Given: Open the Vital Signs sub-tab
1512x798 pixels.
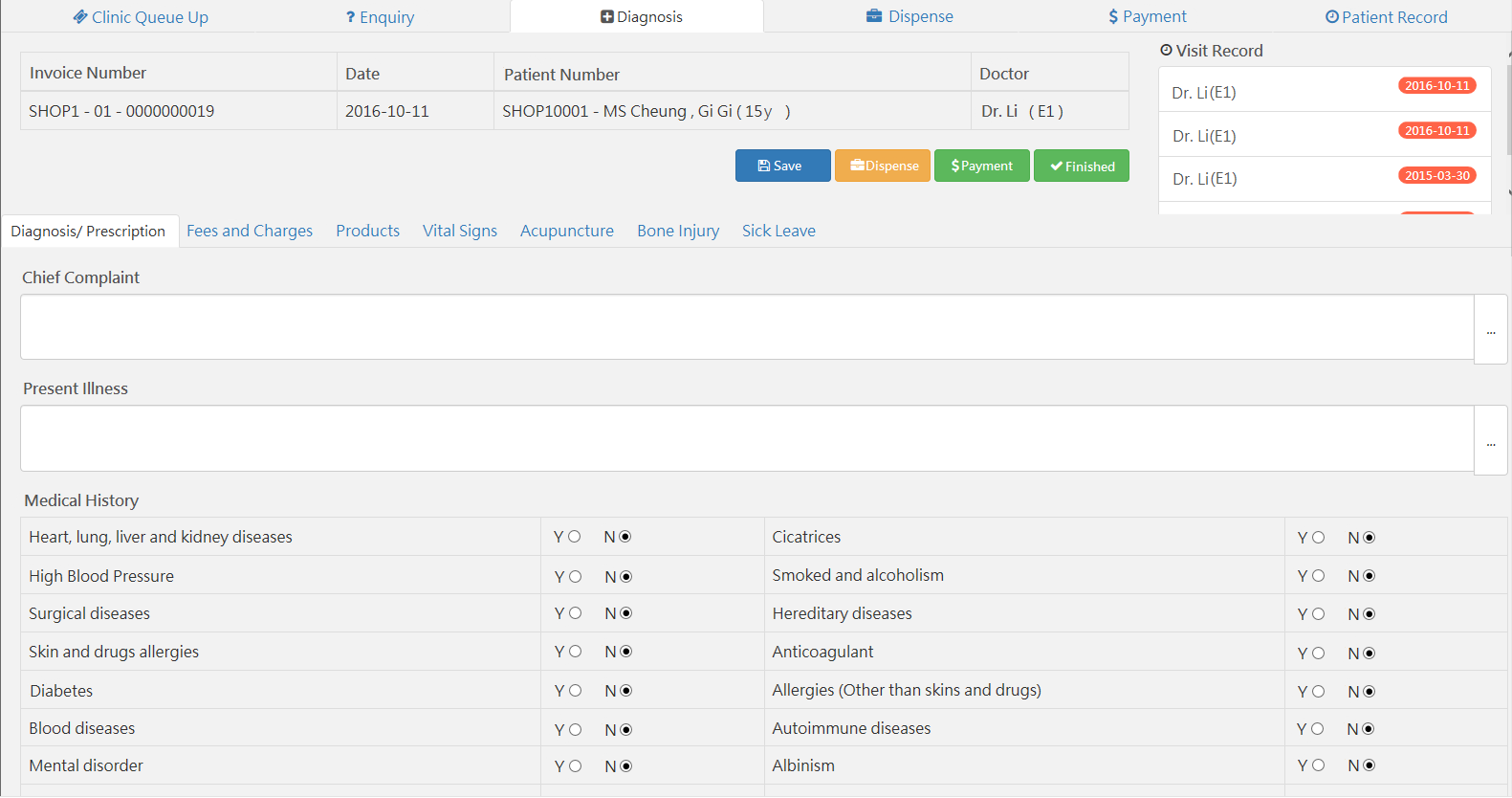Looking at the screenshot, I should (460, 231).
